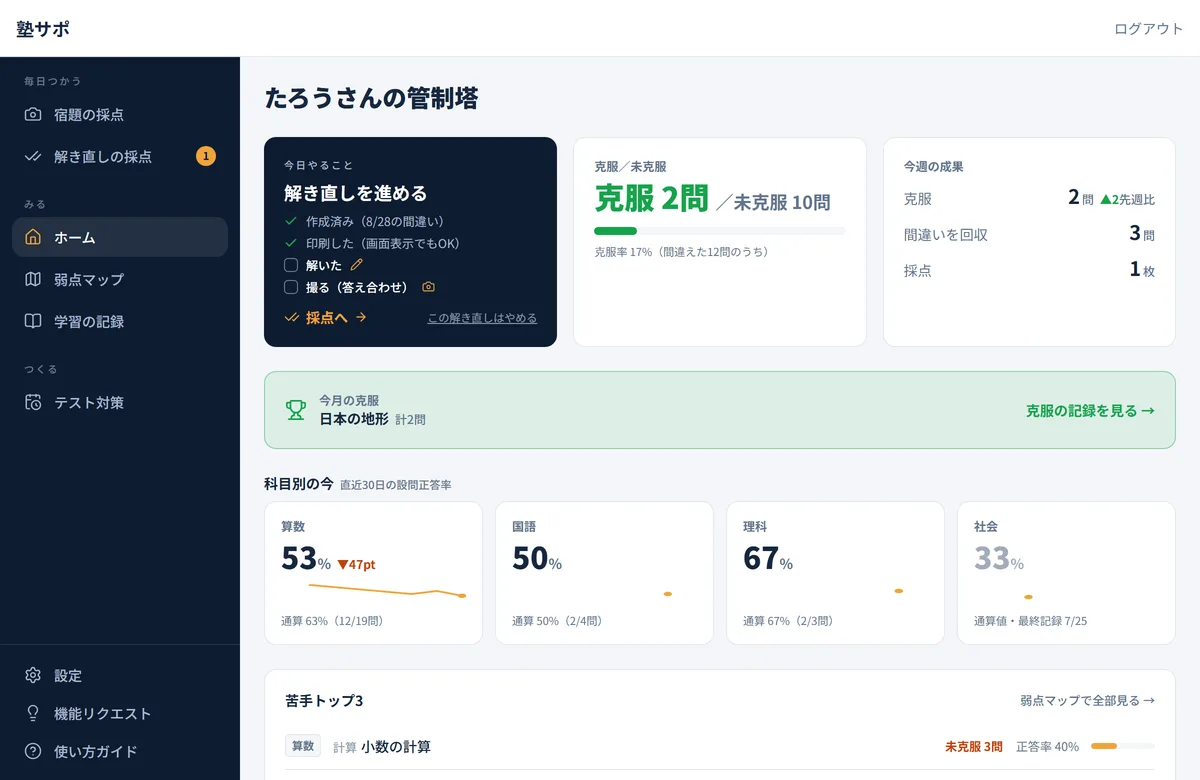Viewport: 1200px width, 780px height.
Task: Click the この解き直しはやめる link
Action: tap(482, 318)
